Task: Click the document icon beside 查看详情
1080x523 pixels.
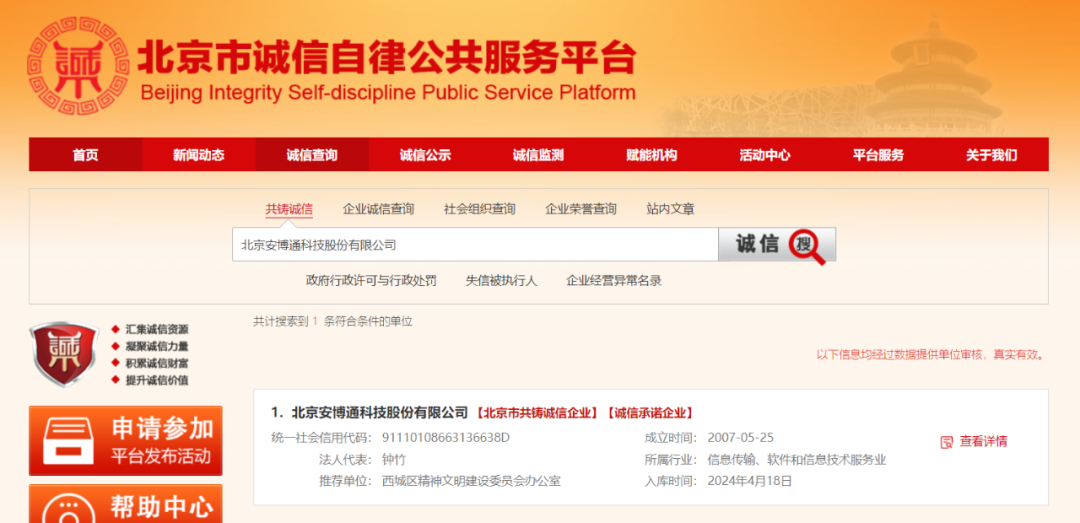Action: 946,442
